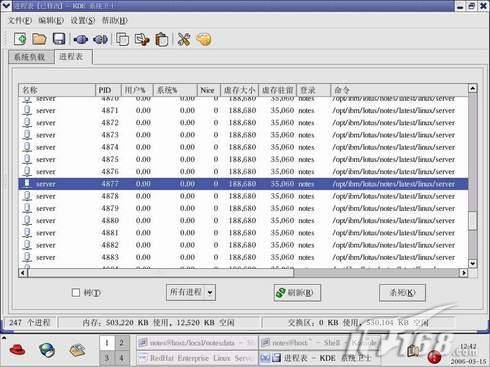Open the 文件(F) menu
490x367 pixels.
(x=20, y=21)
